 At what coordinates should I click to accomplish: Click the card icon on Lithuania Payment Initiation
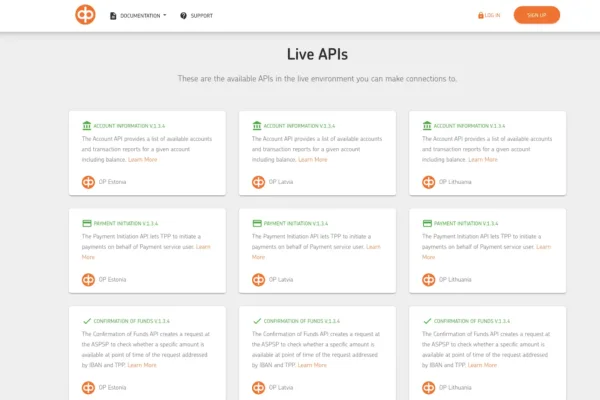coord(428,223)
